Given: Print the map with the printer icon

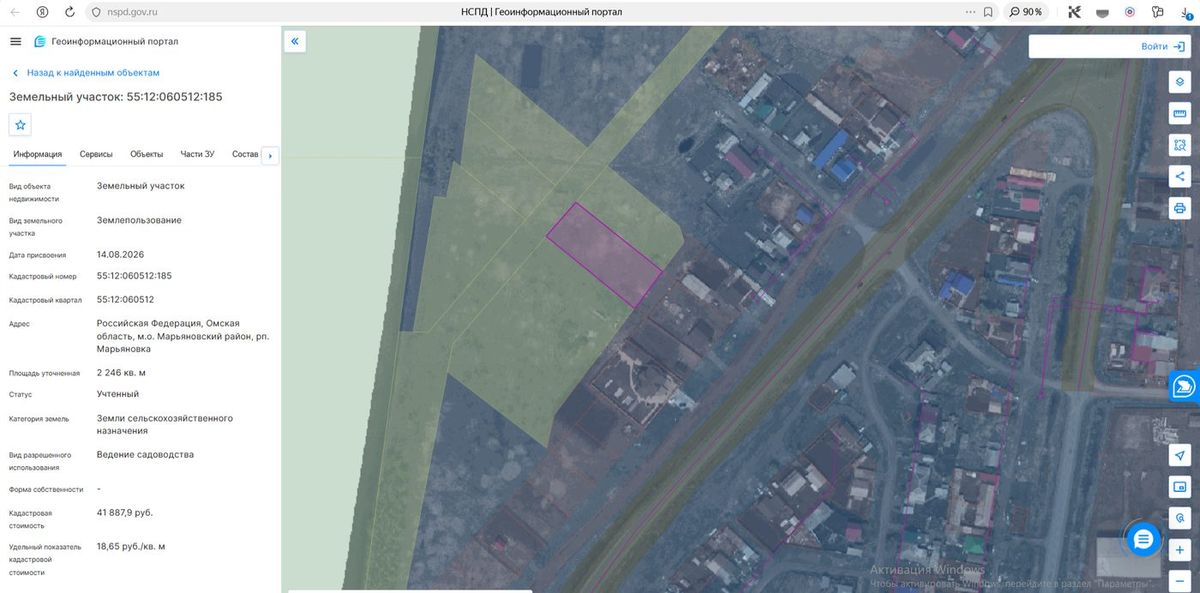Looking at the screenshot, I should (1180, 208).
